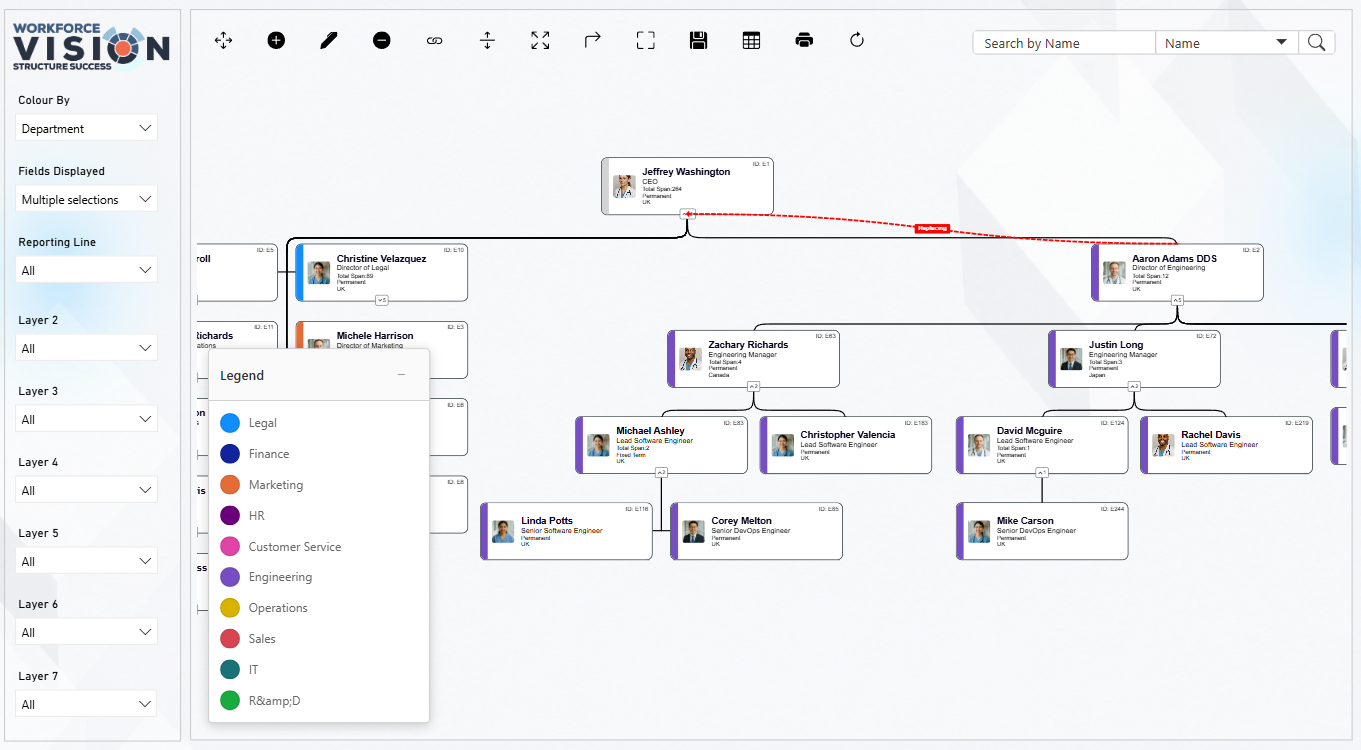This screenshot has width=1361, height=750.
Task: Click the refresh circular arrow icon
Action: click(x=857, y=41)
